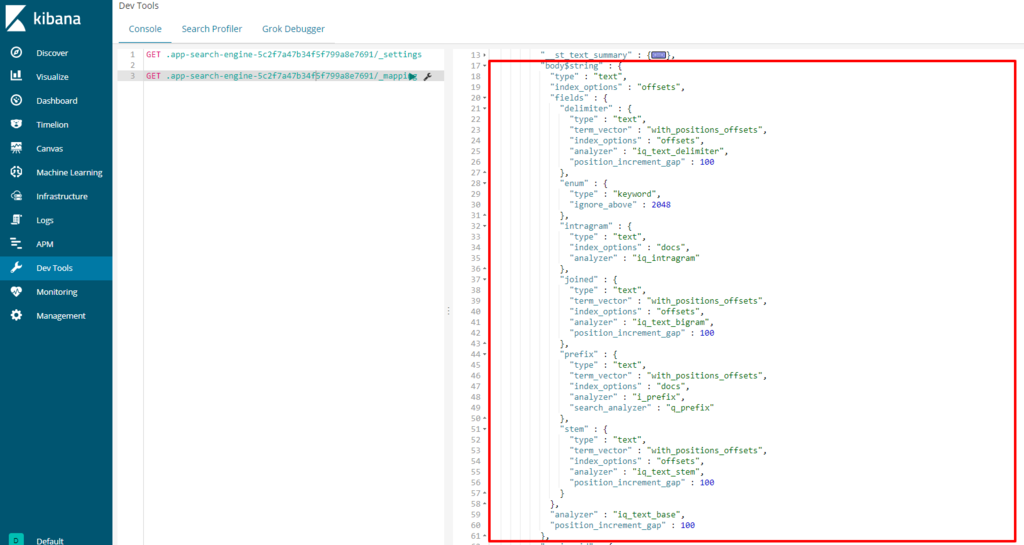Click panel resize handle between editors

448,311
